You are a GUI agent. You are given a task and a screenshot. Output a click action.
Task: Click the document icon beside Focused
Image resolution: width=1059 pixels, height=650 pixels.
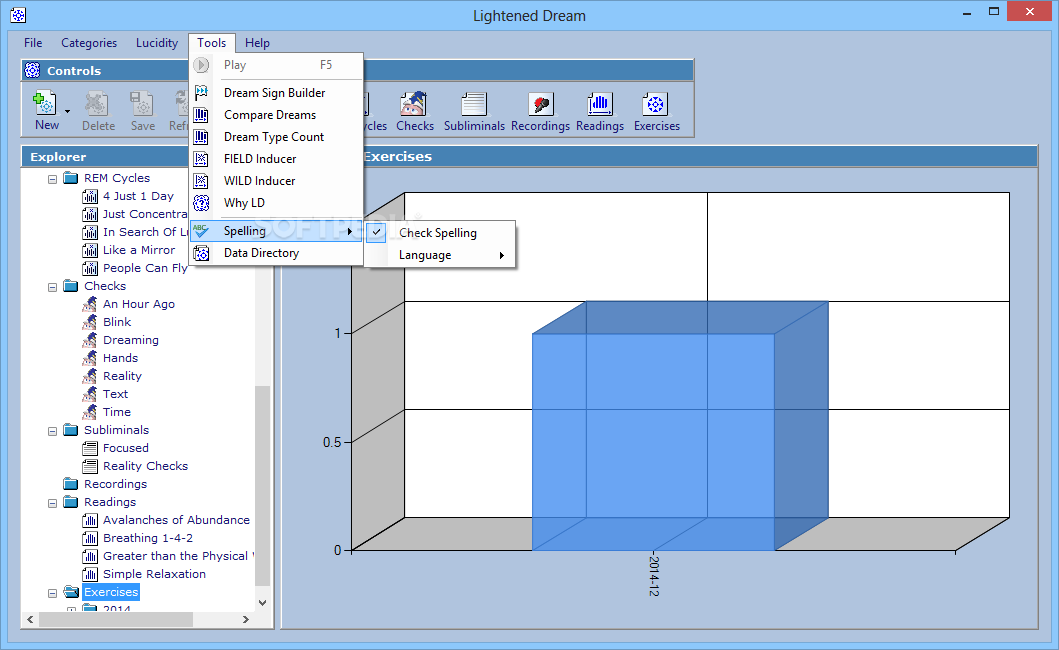(x=90, y=448)
